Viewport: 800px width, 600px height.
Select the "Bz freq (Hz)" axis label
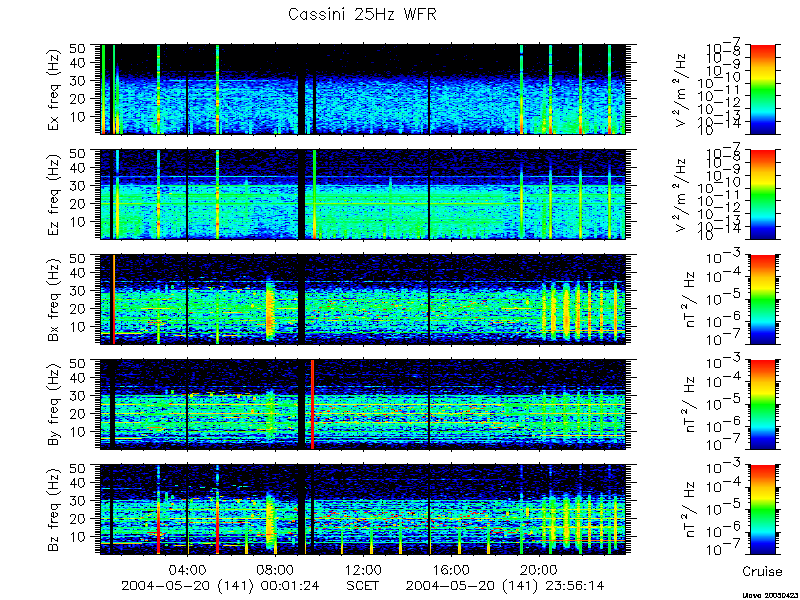(55, 510)
